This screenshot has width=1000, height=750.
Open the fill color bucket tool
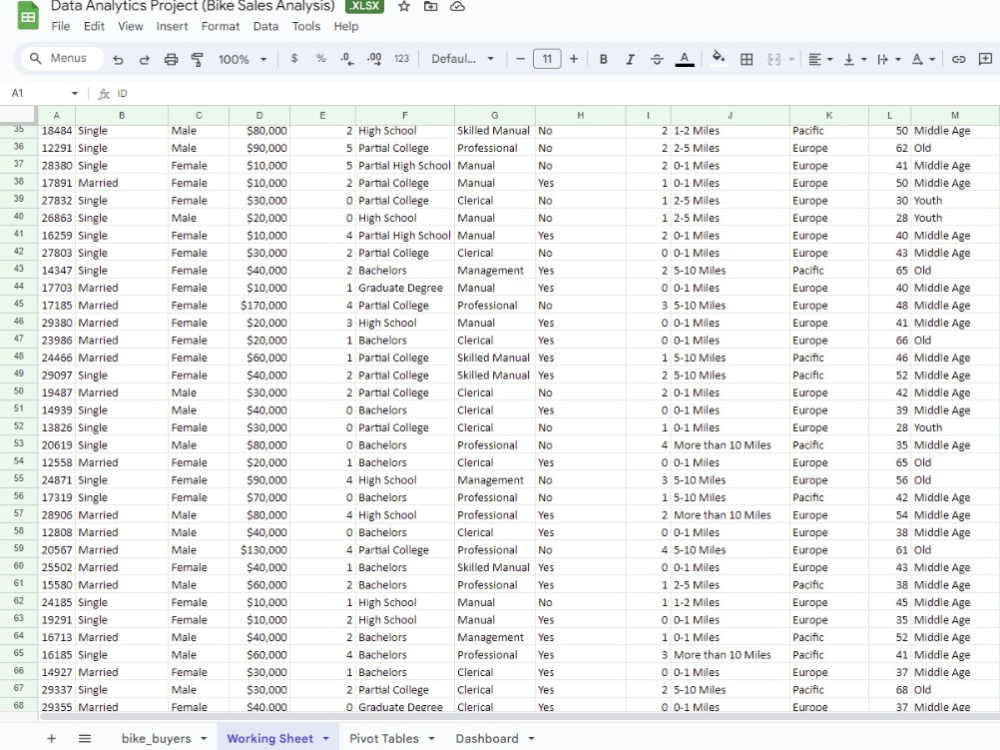718,58
